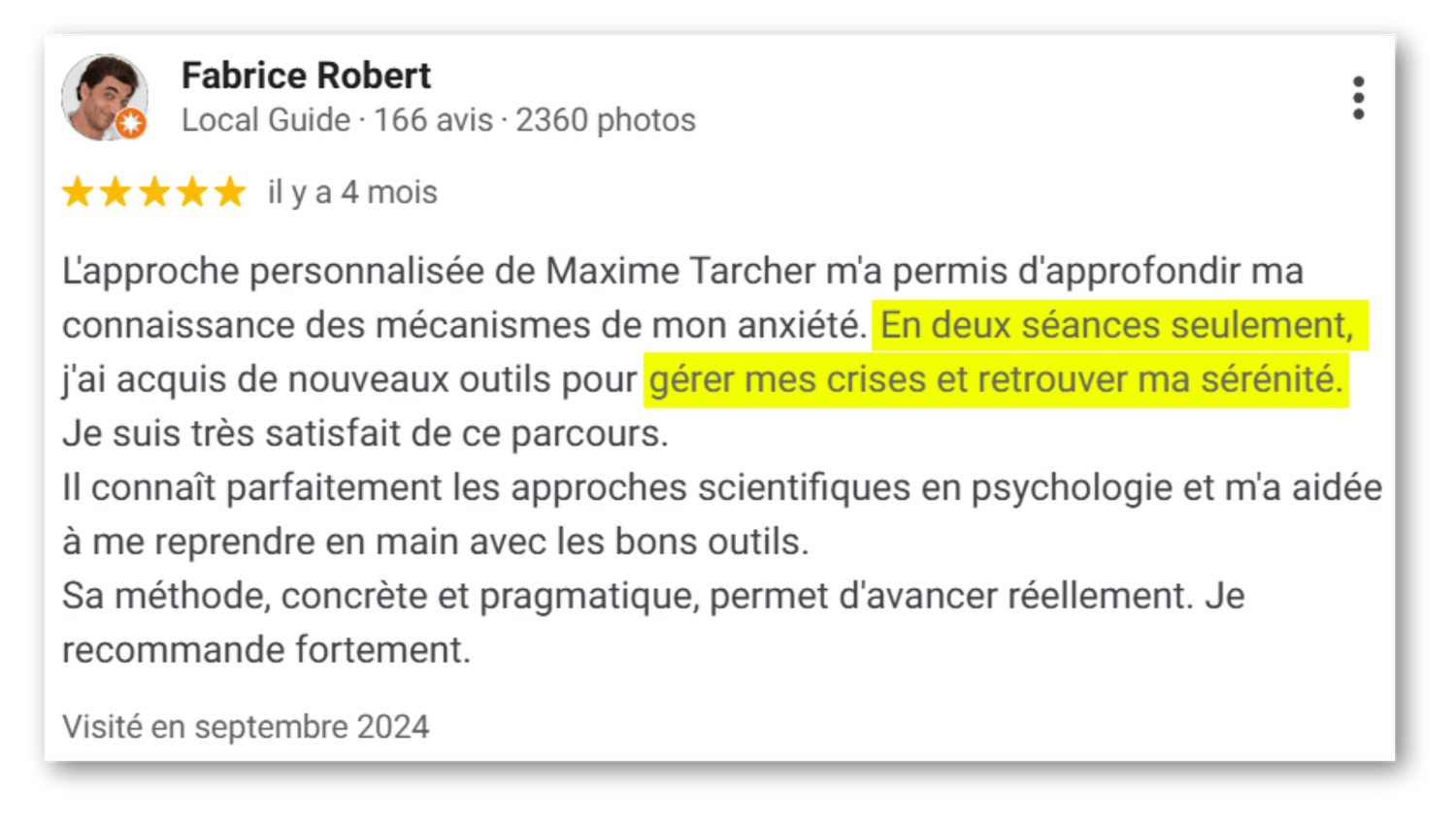Image resolution: width=1456 pixels, height=821 pixels.
Task: Click the third rating star
Action: pyautogui.click(x=153, y=192)
